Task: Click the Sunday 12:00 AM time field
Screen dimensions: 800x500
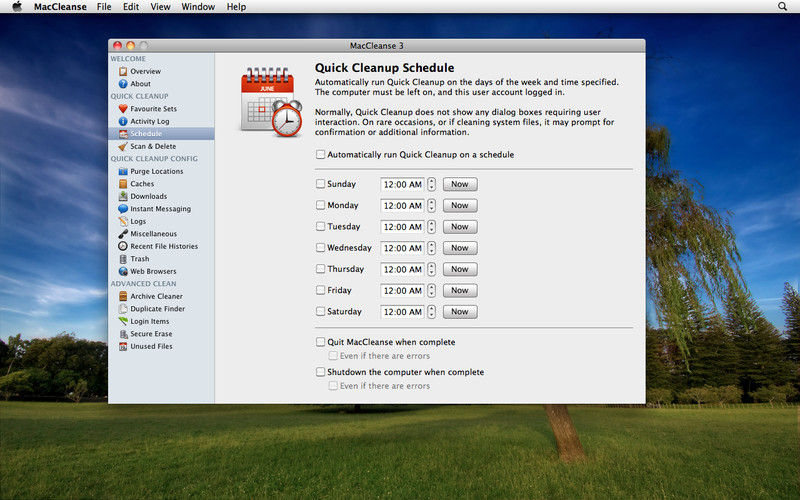Action: [x=403, y=184]
